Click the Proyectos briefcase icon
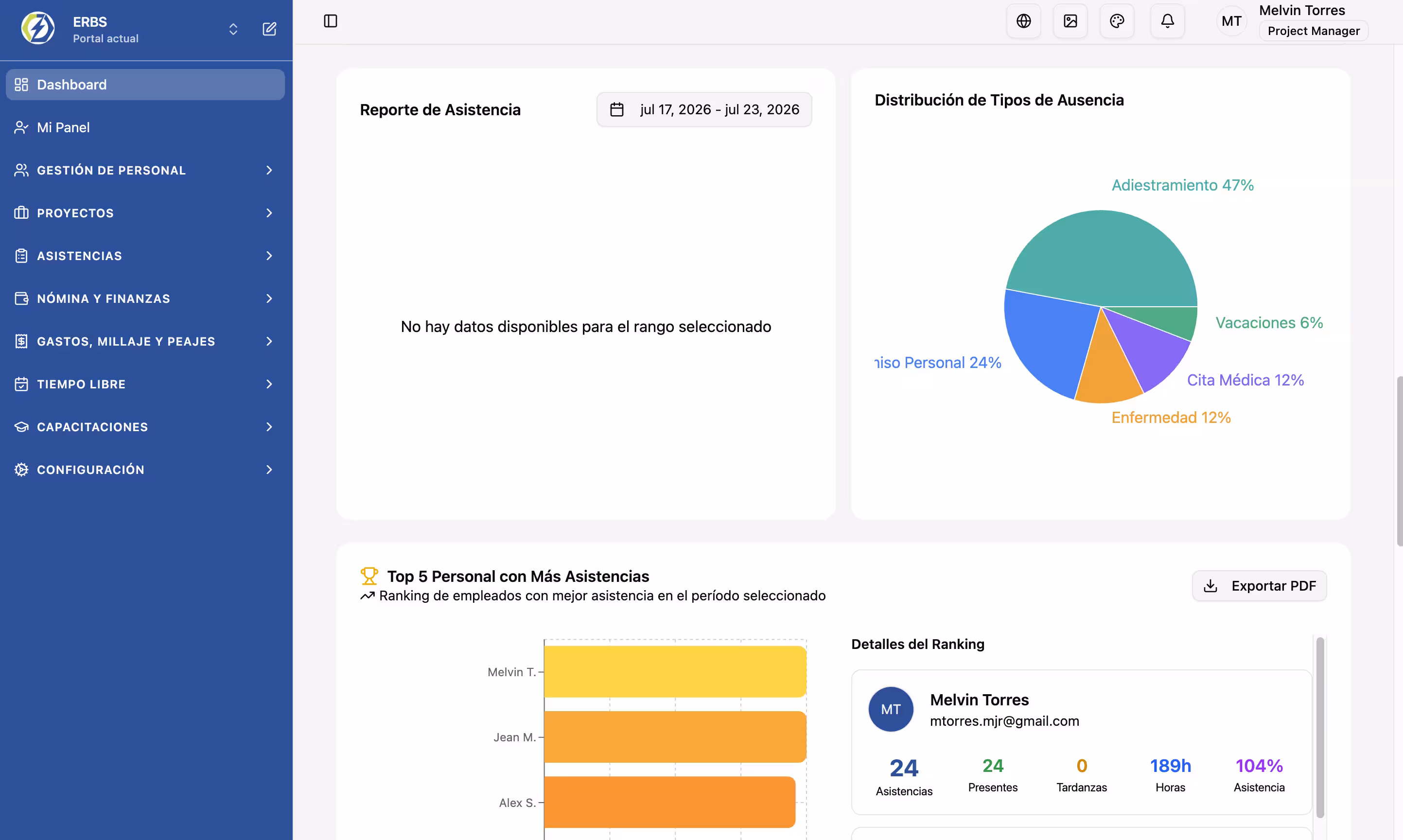1403x840 pixels. click(x=21, y=213)
